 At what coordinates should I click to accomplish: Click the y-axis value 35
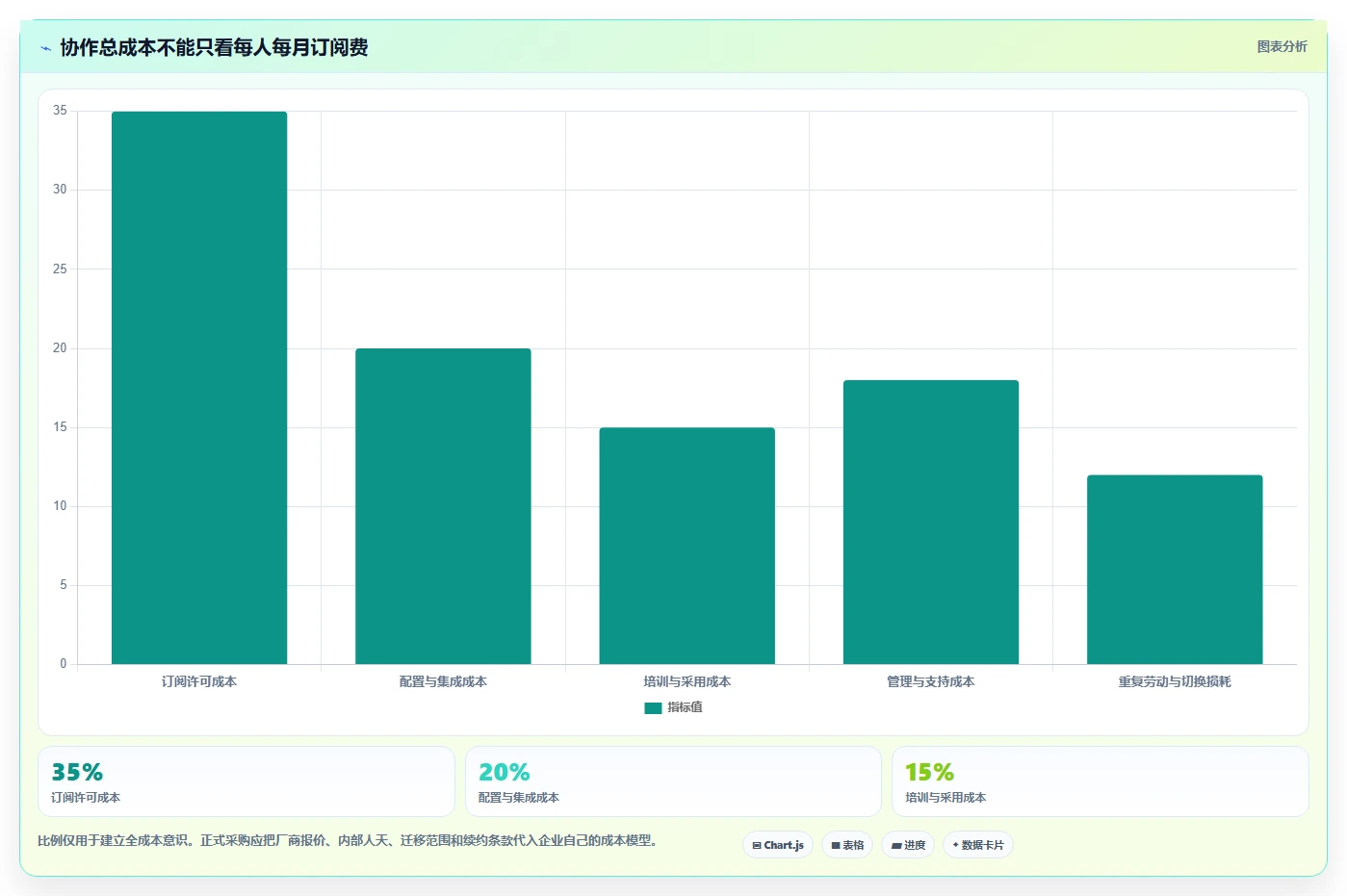click(x=60, y=111)
